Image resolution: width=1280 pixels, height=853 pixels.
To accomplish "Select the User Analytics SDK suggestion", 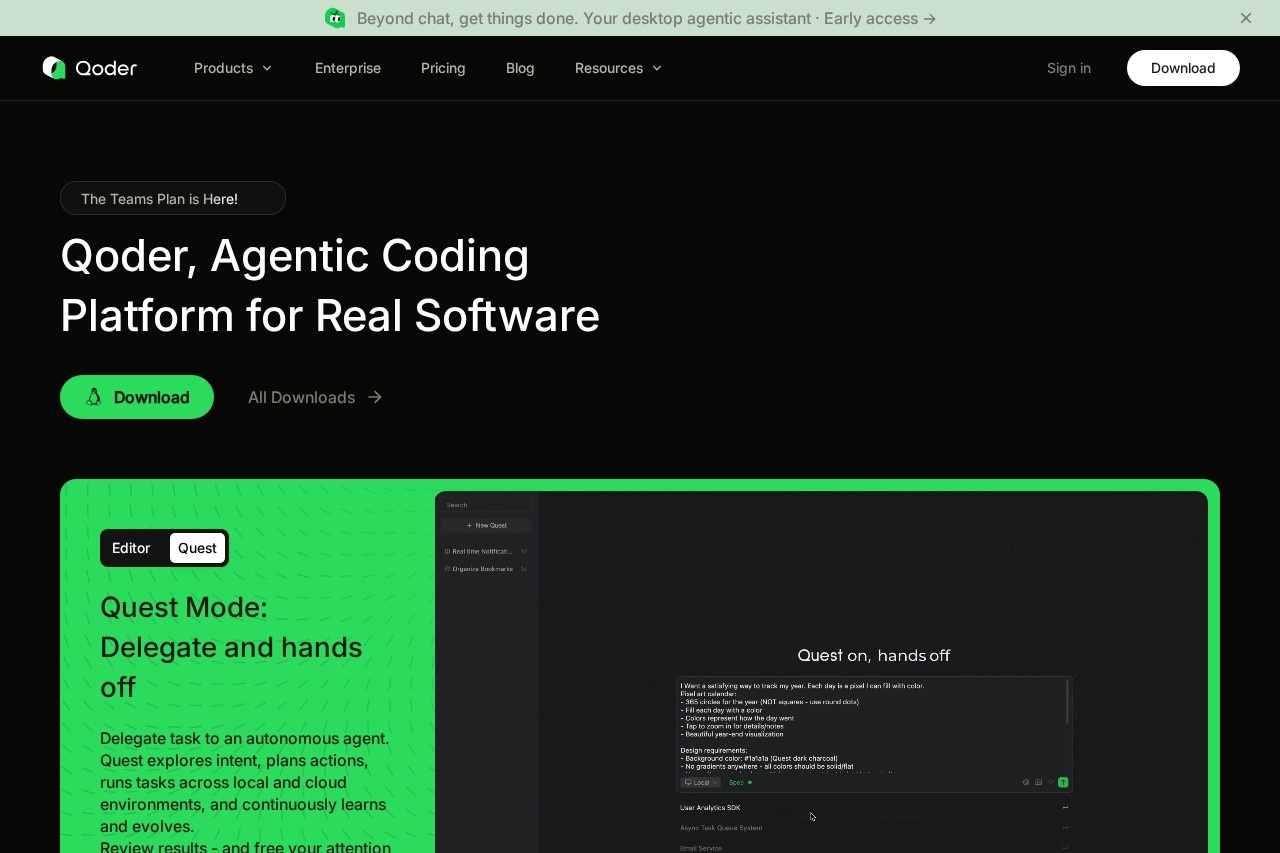I will pyautogui.click(x=875, y=807).
